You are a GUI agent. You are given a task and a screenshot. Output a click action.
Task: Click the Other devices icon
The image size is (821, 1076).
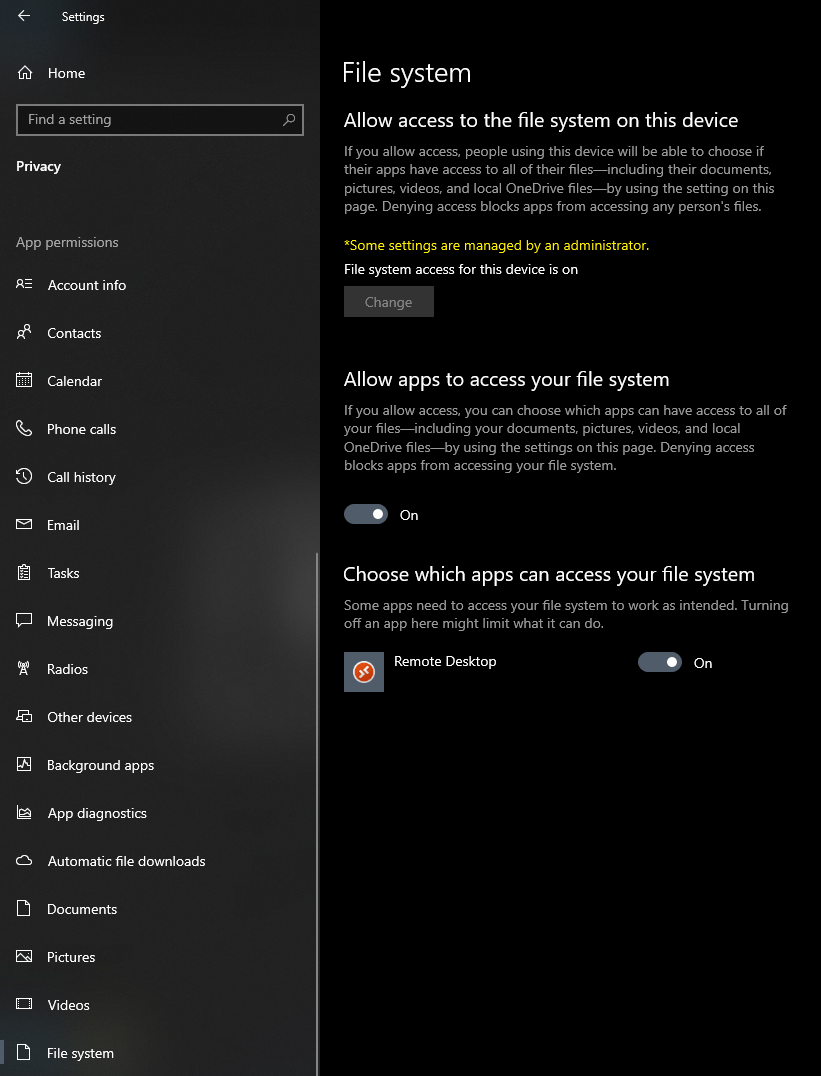click(x=24, y=716)
